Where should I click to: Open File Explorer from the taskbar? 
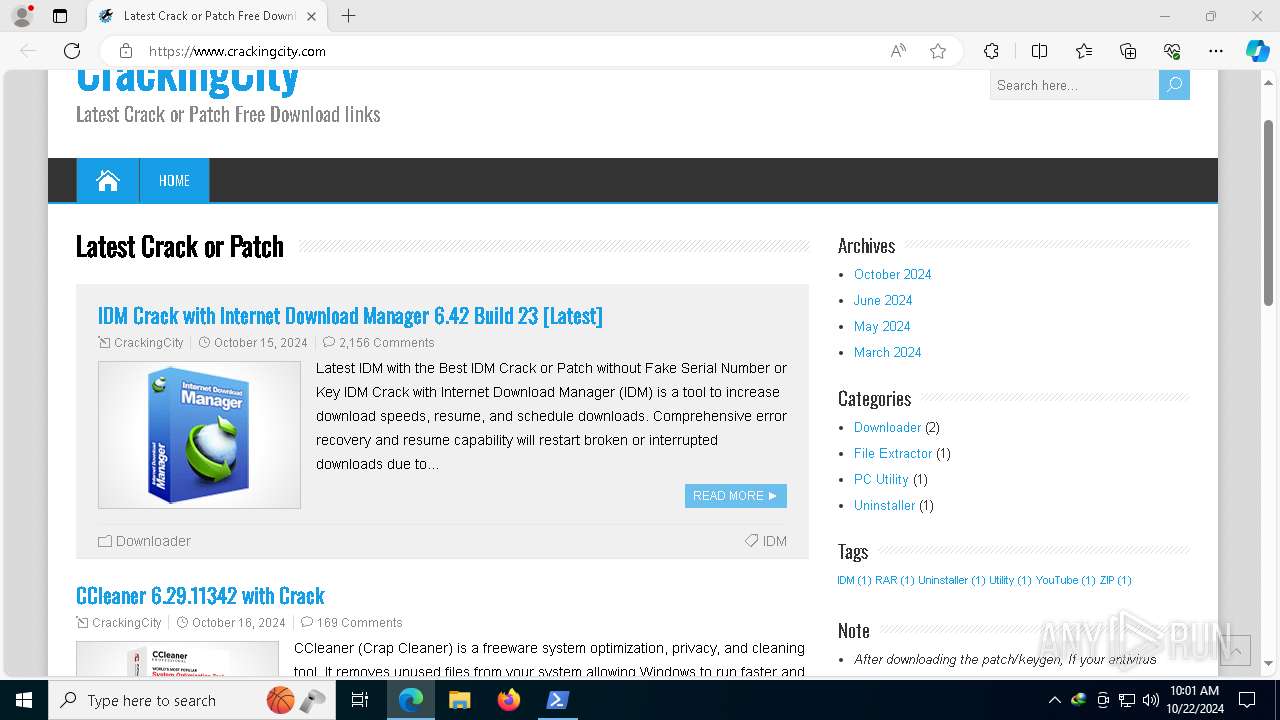pos(460,700)
